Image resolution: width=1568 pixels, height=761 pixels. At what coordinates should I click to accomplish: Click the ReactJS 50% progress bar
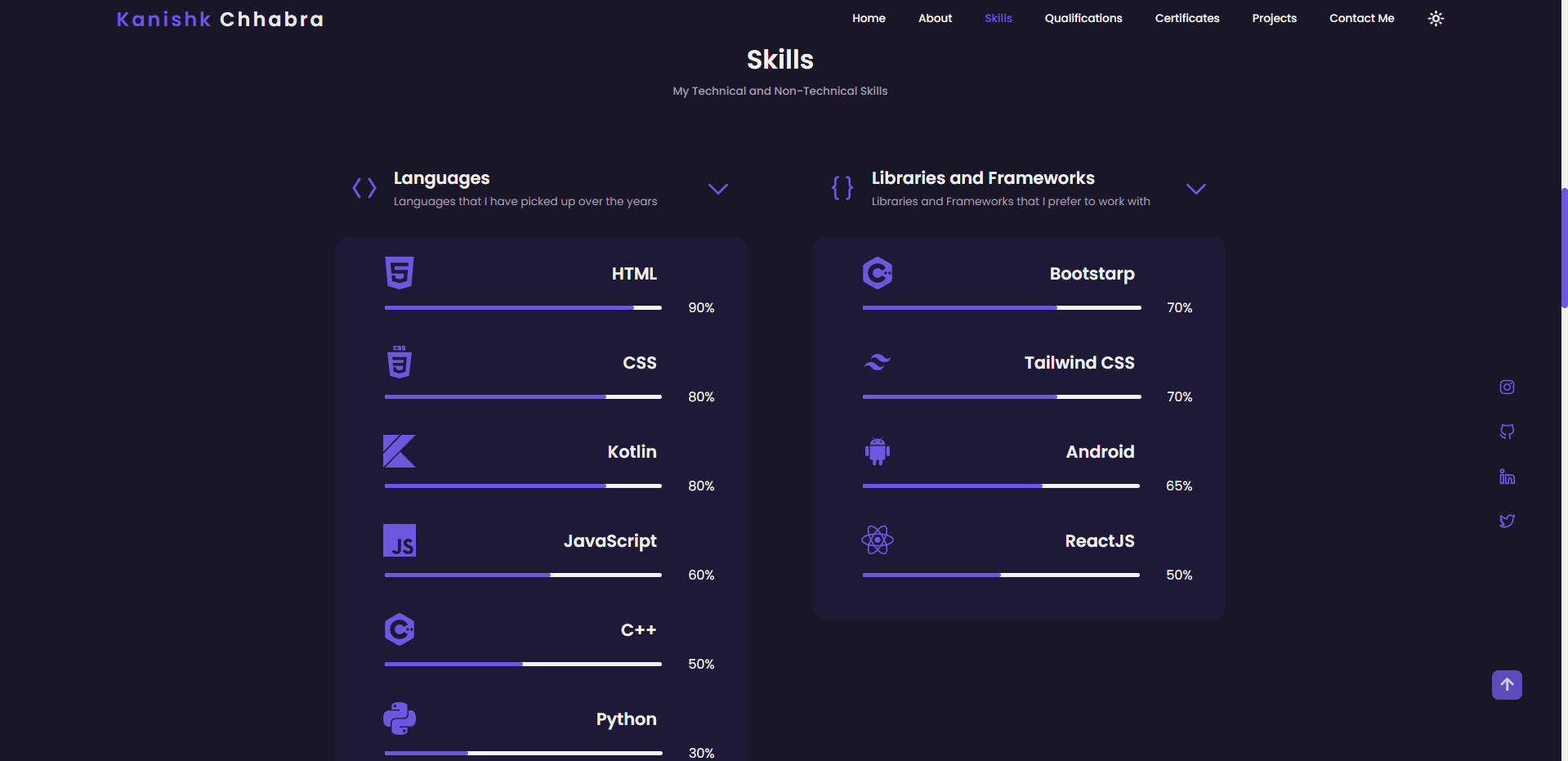1001,575
